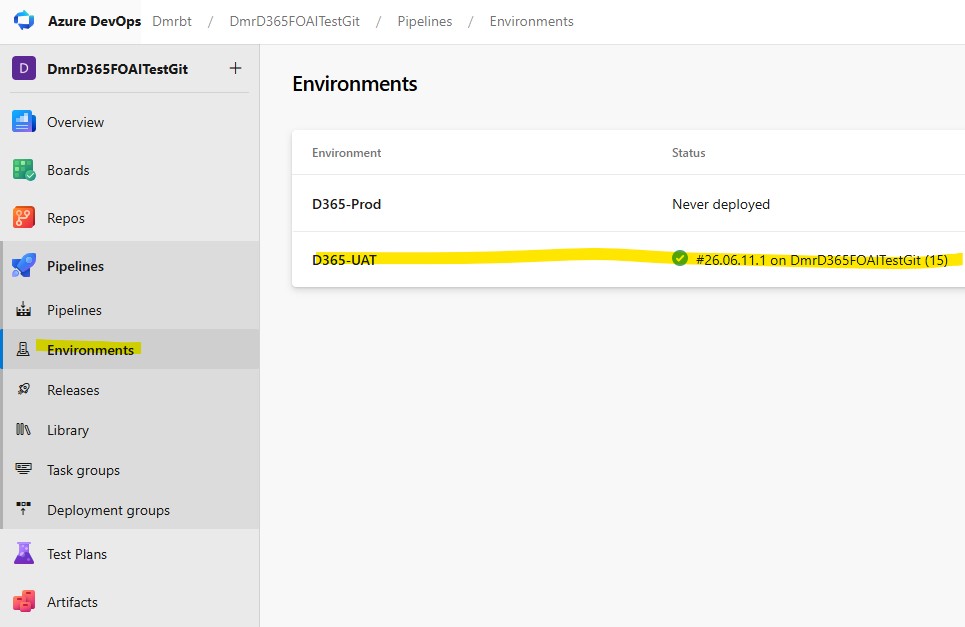Image resolution: width=965 pixels, height=627 pixels.
Task: Open the Repos menu item
Action: coord(66,218)
